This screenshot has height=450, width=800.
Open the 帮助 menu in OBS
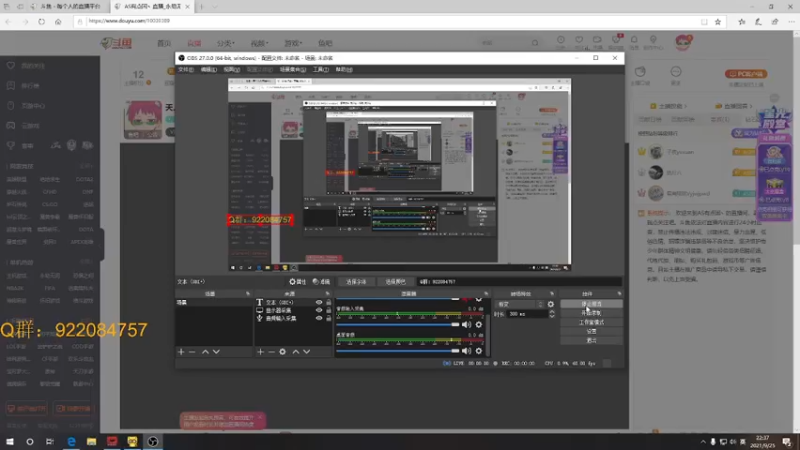344,69
